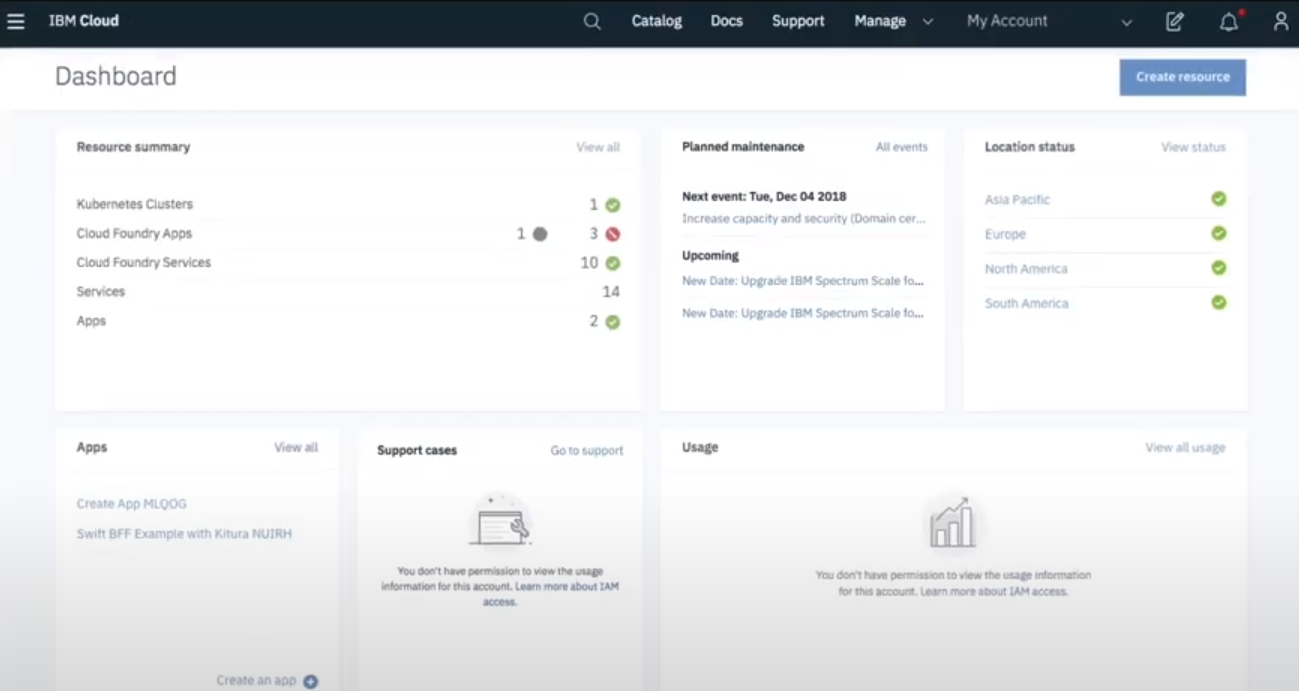Viewport: 1299px width, 691px height.
Task: Open the hamburger navigation menu
Action: pyautogui.click(x=16, y=21)
